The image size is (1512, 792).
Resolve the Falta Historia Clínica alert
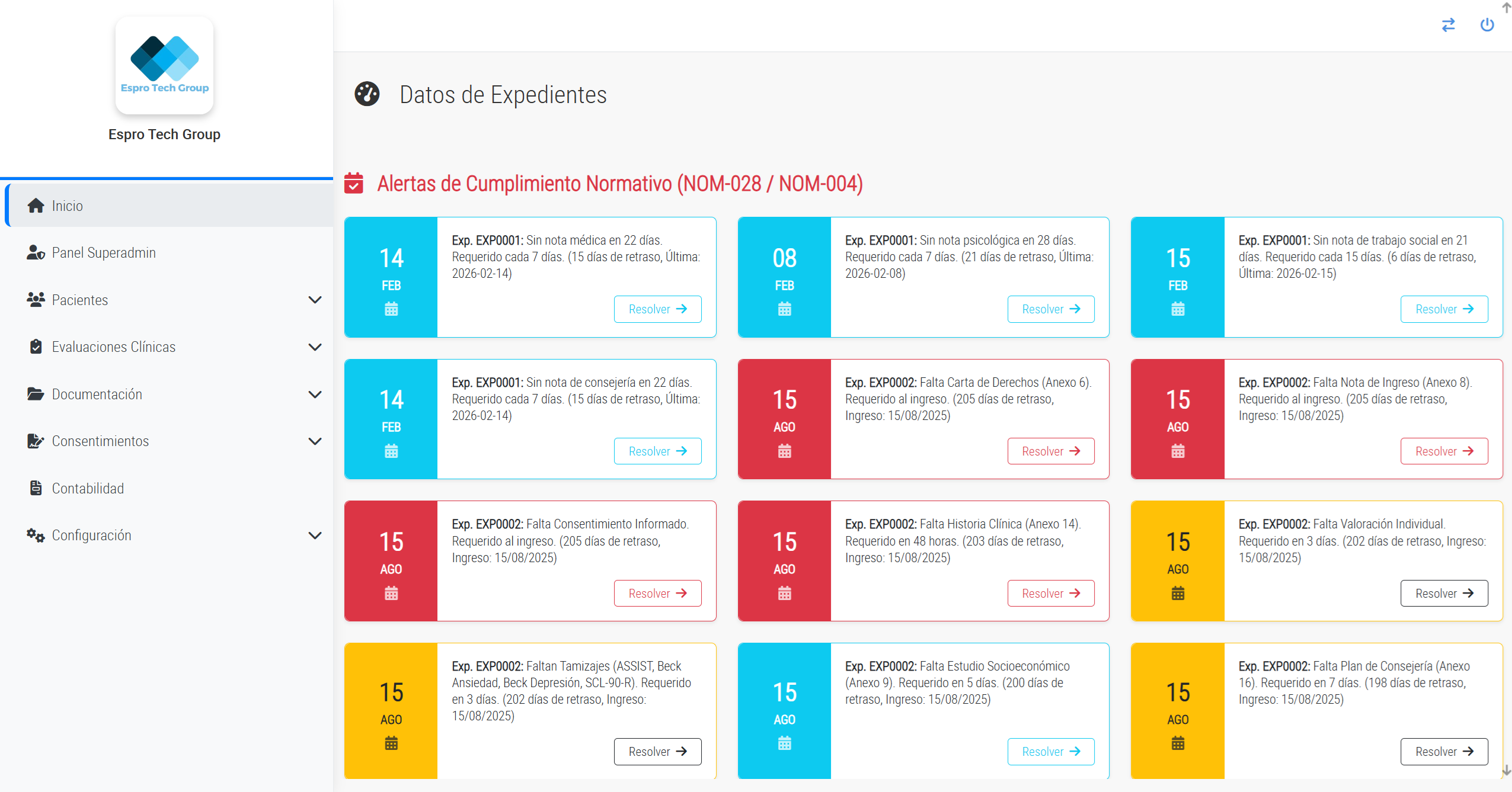[x=1050, y=593]
